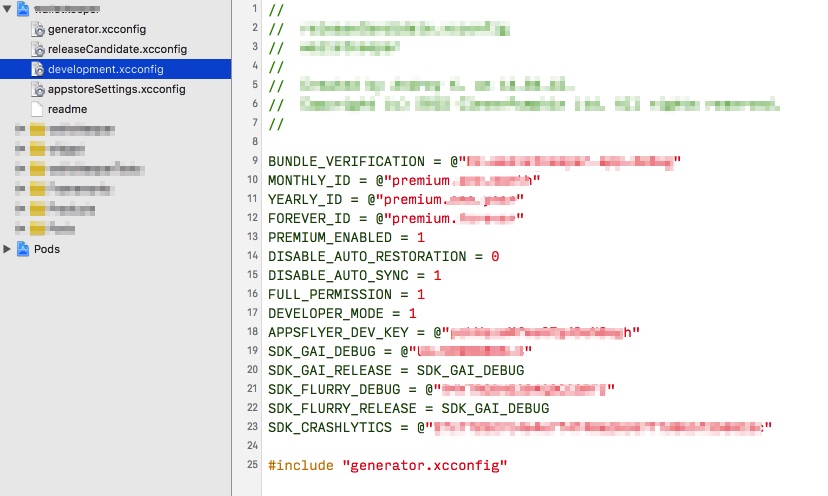Select the top blurred project icon

coord(23,8)
